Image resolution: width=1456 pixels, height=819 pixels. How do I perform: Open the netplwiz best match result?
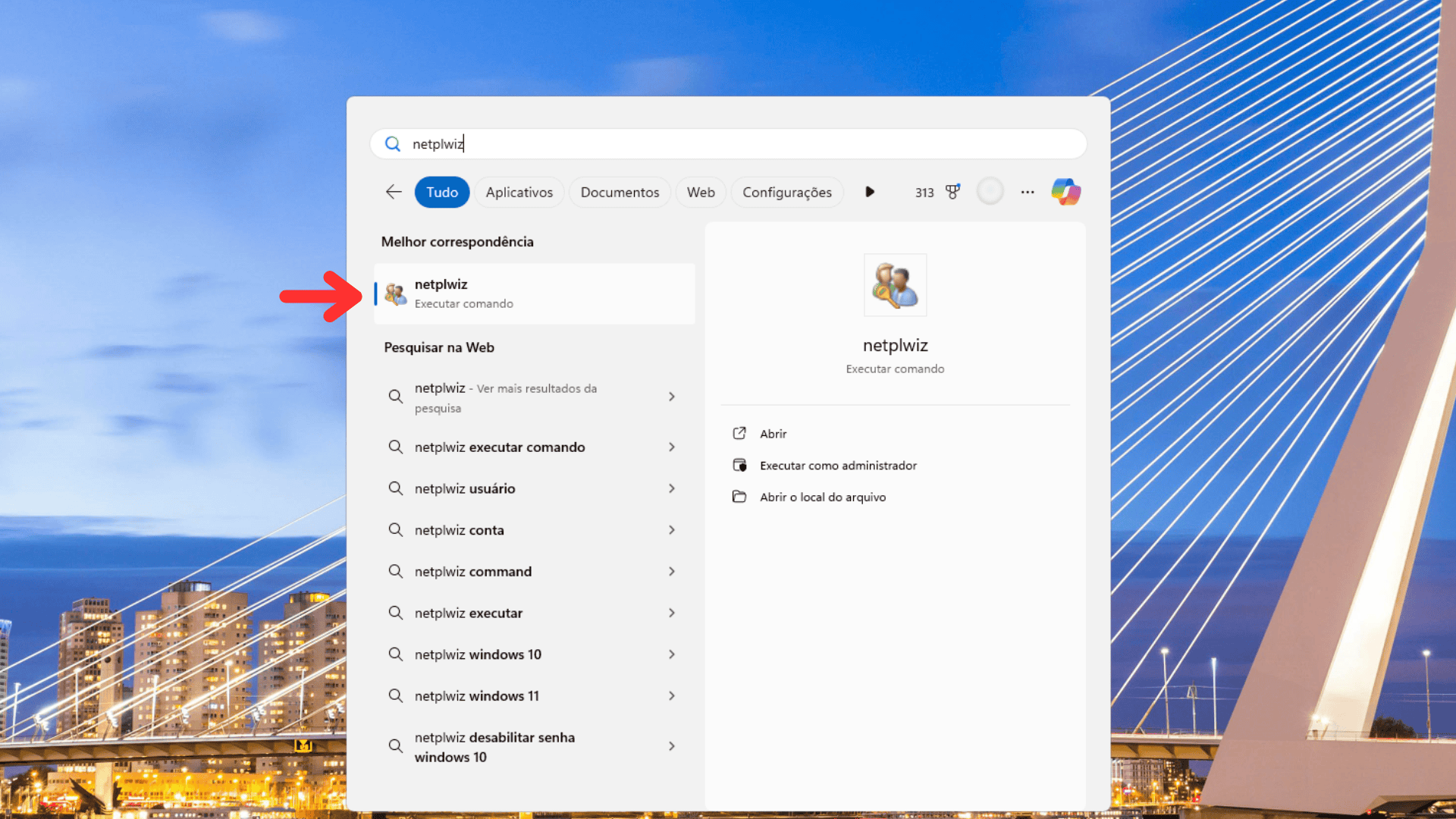pyautogui.click(x=535, y=293)
